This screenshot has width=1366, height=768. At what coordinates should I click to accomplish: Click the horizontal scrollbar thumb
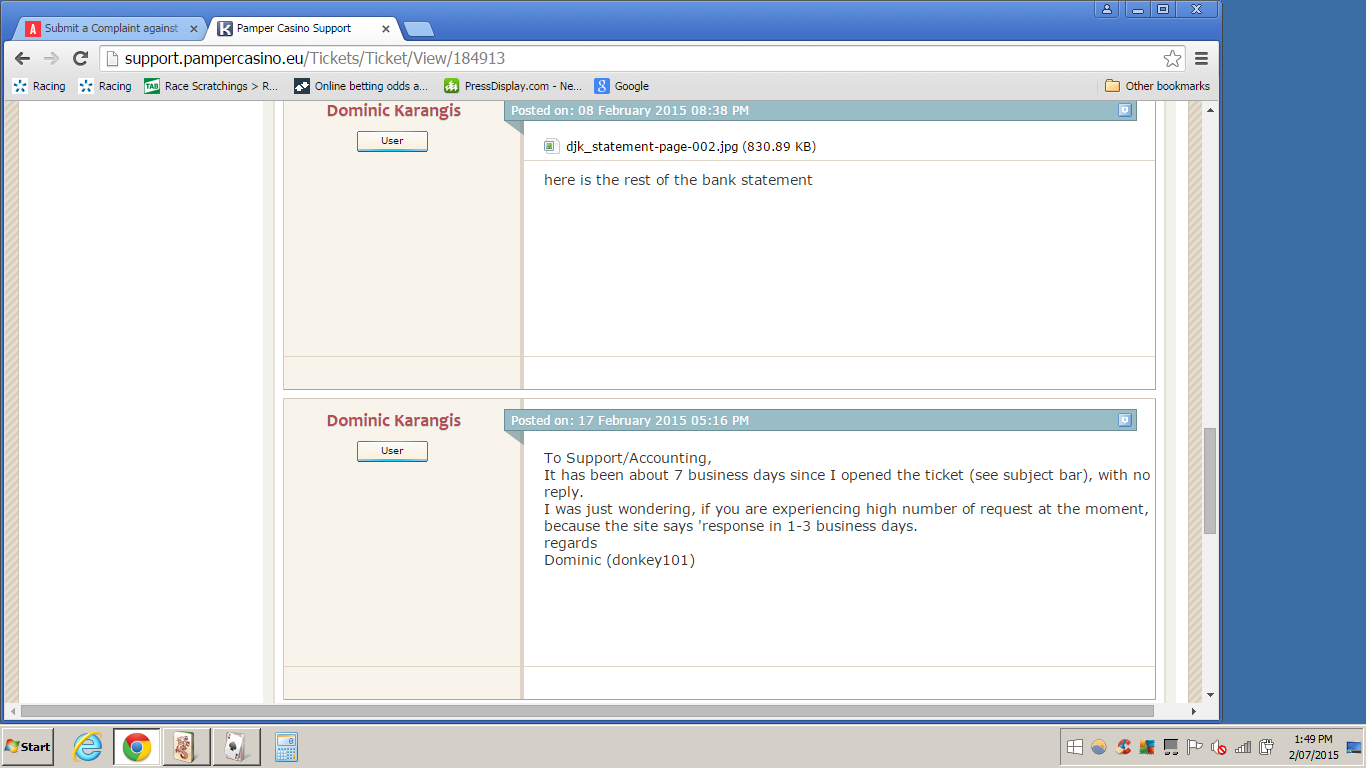pos(587,711)
